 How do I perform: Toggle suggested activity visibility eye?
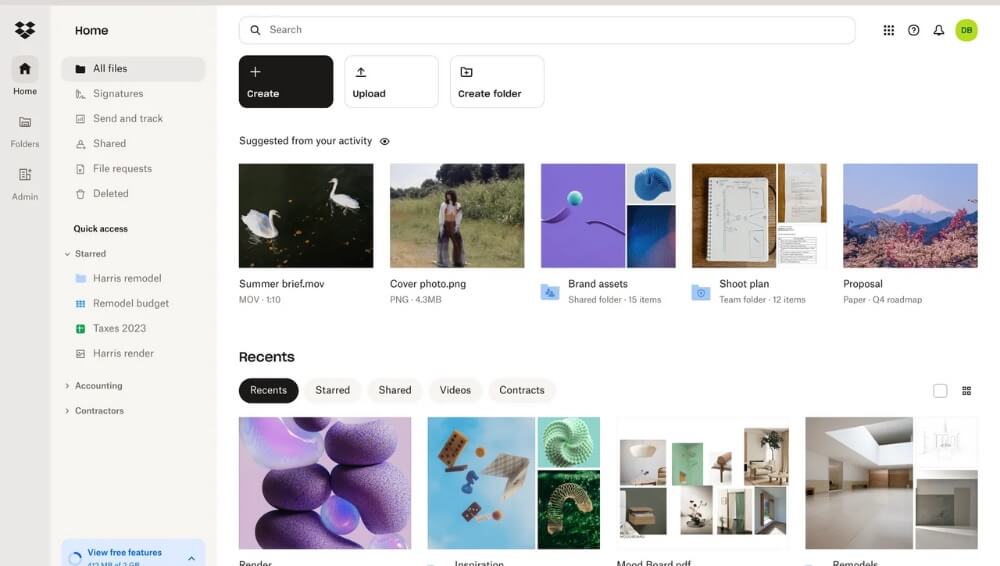[x=385, y=142]
